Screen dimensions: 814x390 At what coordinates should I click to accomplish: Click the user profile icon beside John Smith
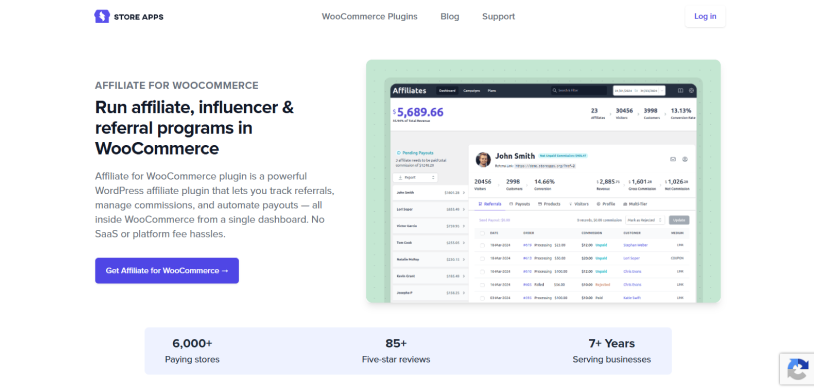pyautogui.click(x=685, y=159)
